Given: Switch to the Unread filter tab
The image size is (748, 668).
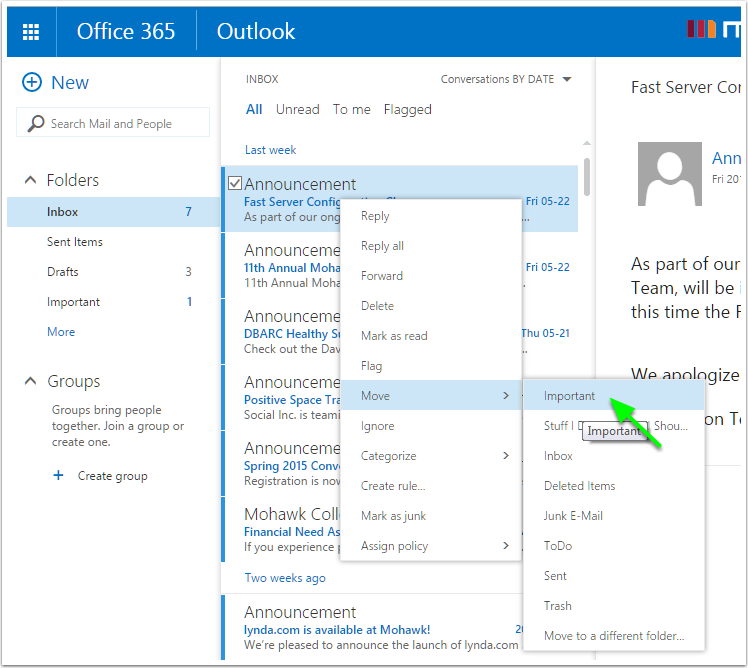Looking at the screenshot, I should point(297,110).
